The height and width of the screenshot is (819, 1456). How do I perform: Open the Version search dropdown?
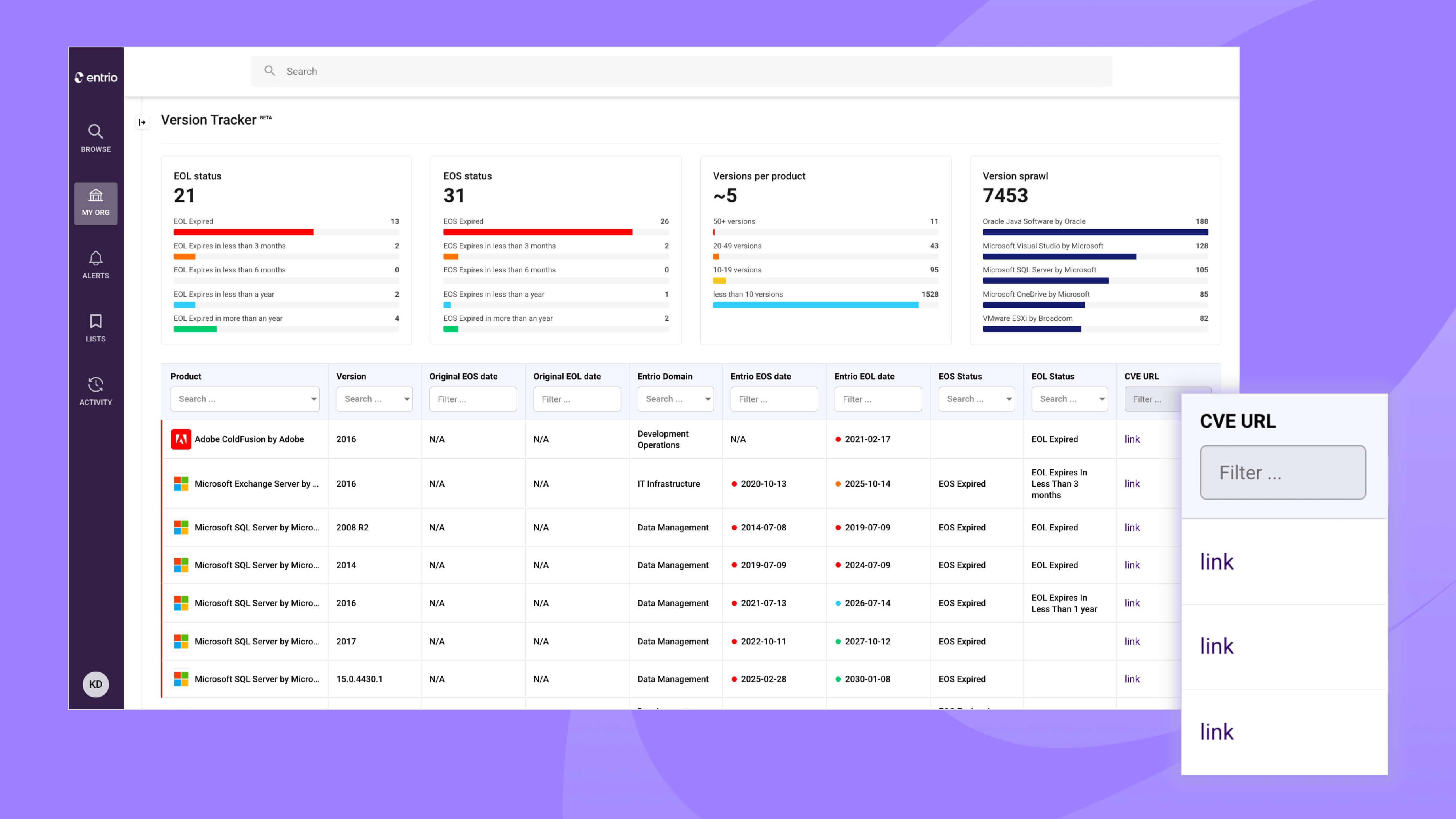[374, 399]
